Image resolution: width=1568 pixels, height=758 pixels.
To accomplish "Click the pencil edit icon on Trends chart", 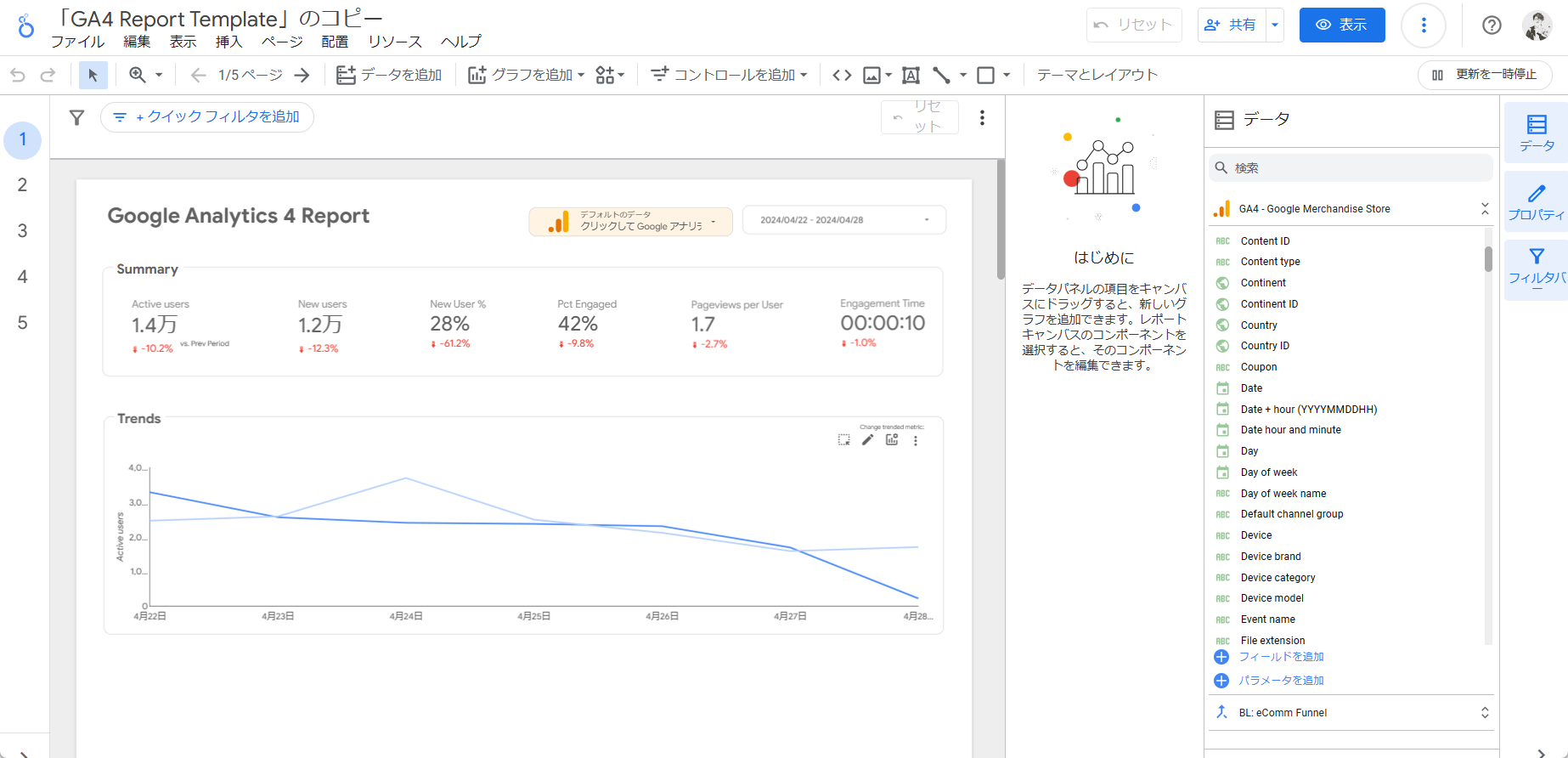I will pos(867,440).
